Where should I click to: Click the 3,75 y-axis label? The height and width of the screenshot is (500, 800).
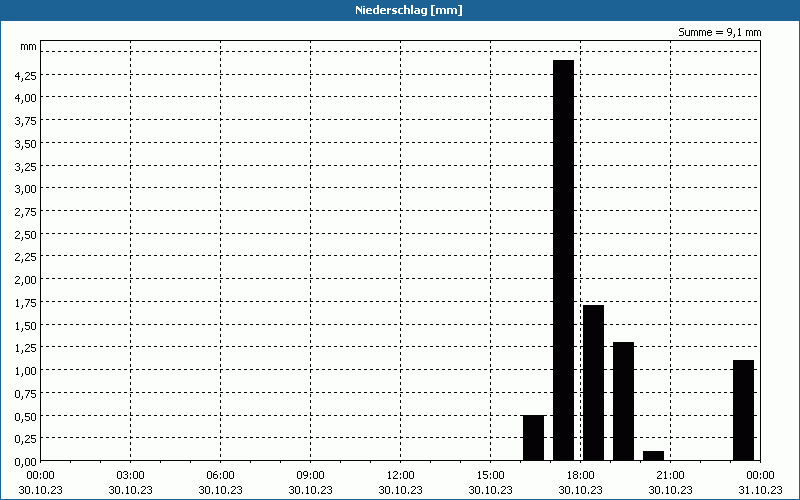[x=26, y=121]
